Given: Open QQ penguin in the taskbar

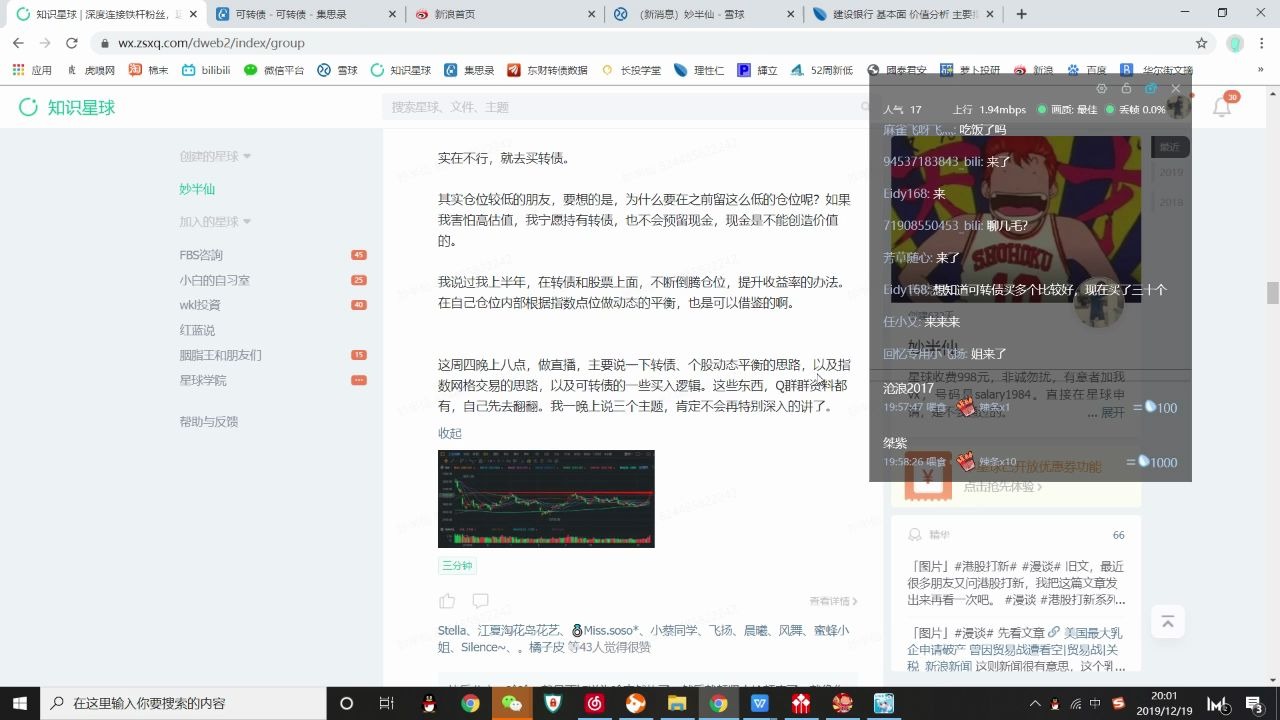Looking at the screenshot, I should 428,704.
